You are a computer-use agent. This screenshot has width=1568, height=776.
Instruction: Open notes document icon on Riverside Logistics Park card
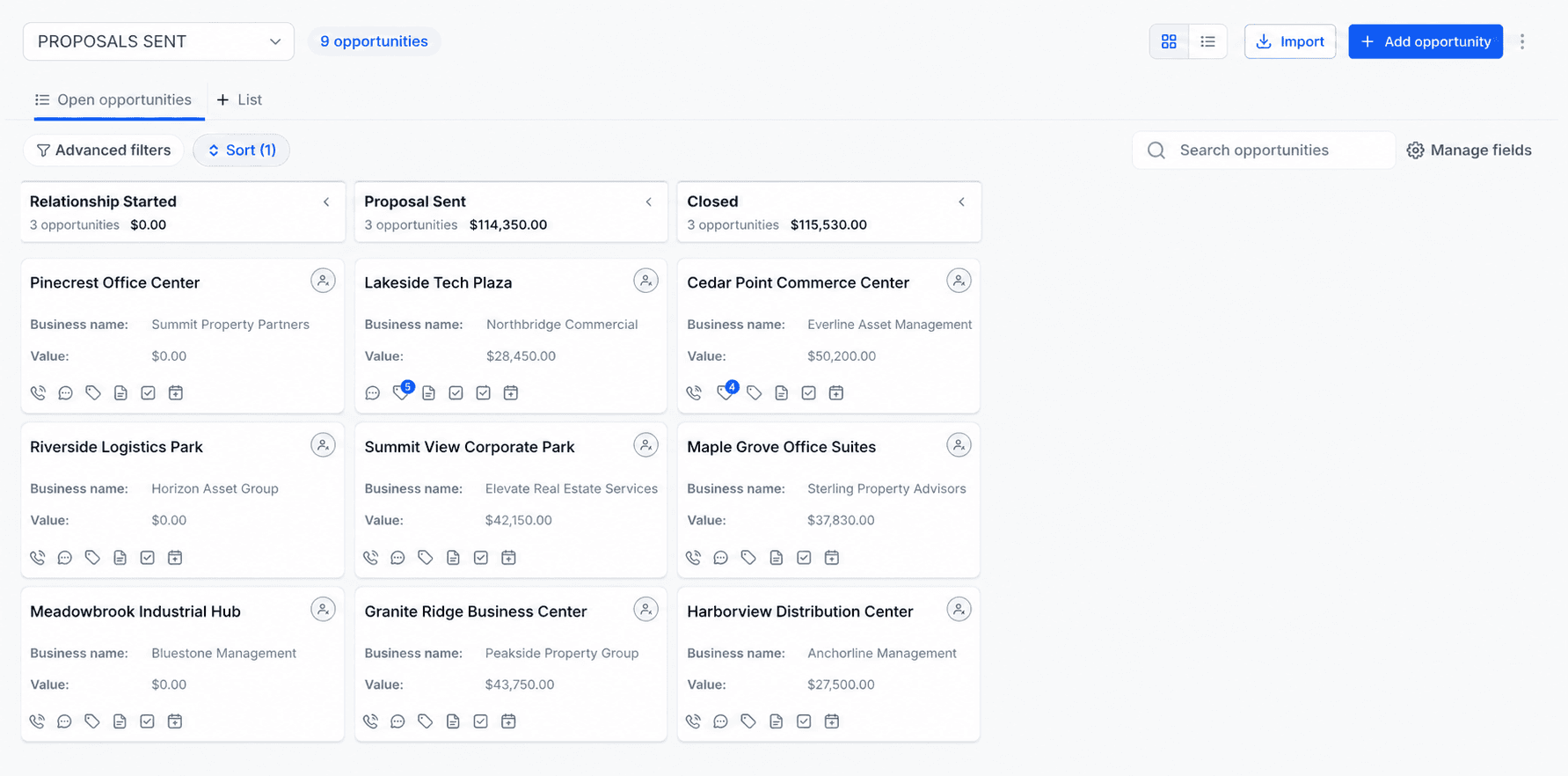[120, 558]
